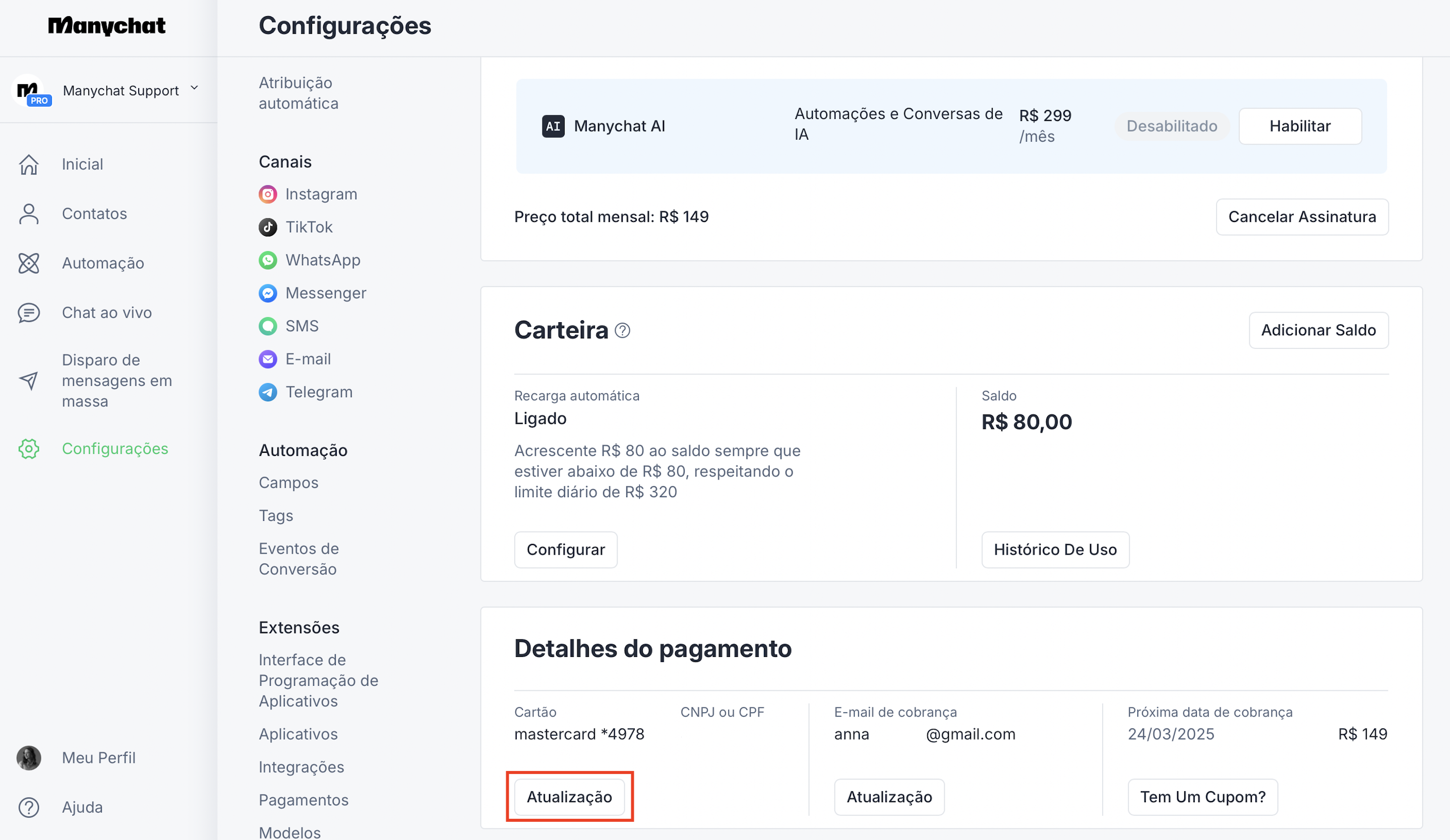Open Automação in the main sidebar
The width and height of the screenshot is (1450, 840).
103,264
